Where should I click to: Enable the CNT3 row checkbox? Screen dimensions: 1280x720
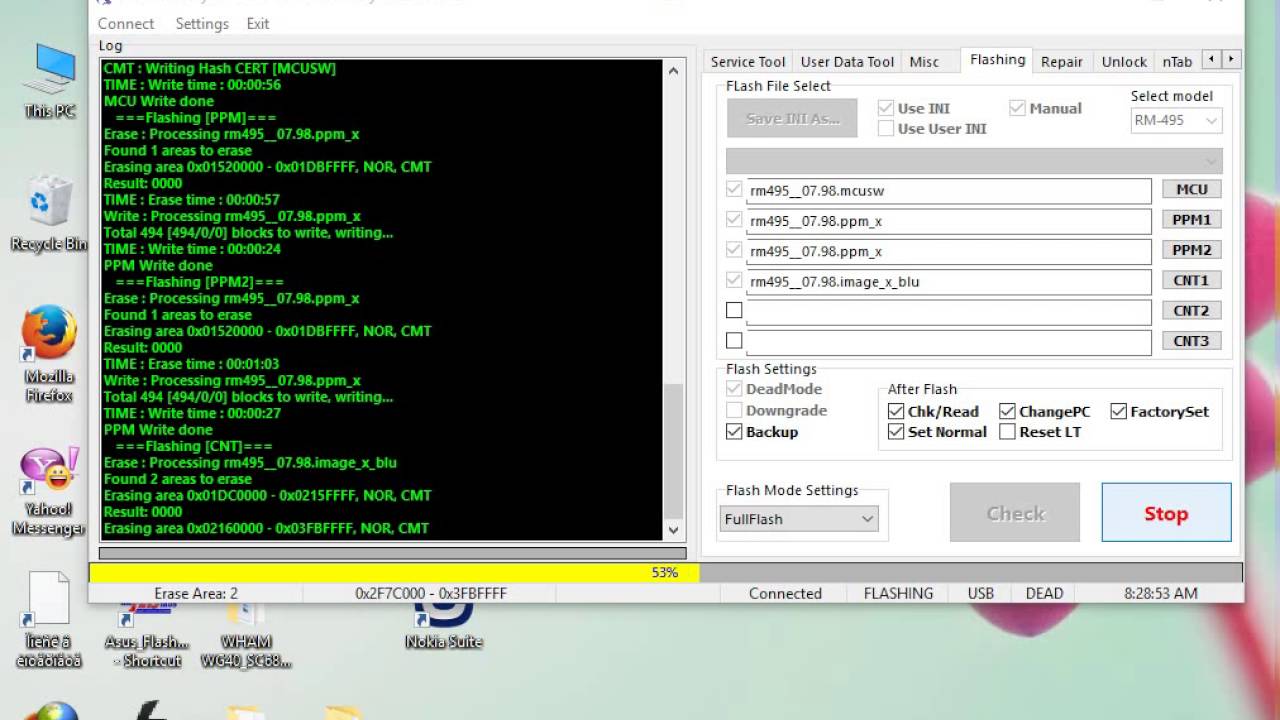[x=735, y=341]
